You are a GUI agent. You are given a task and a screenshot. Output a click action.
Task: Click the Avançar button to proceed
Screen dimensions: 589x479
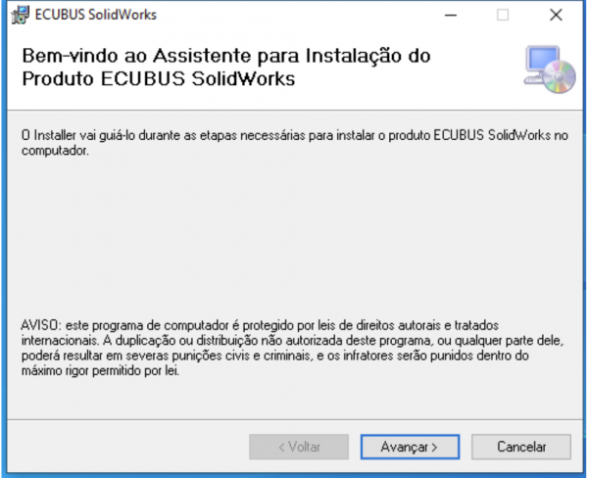[x=410, y=447]
